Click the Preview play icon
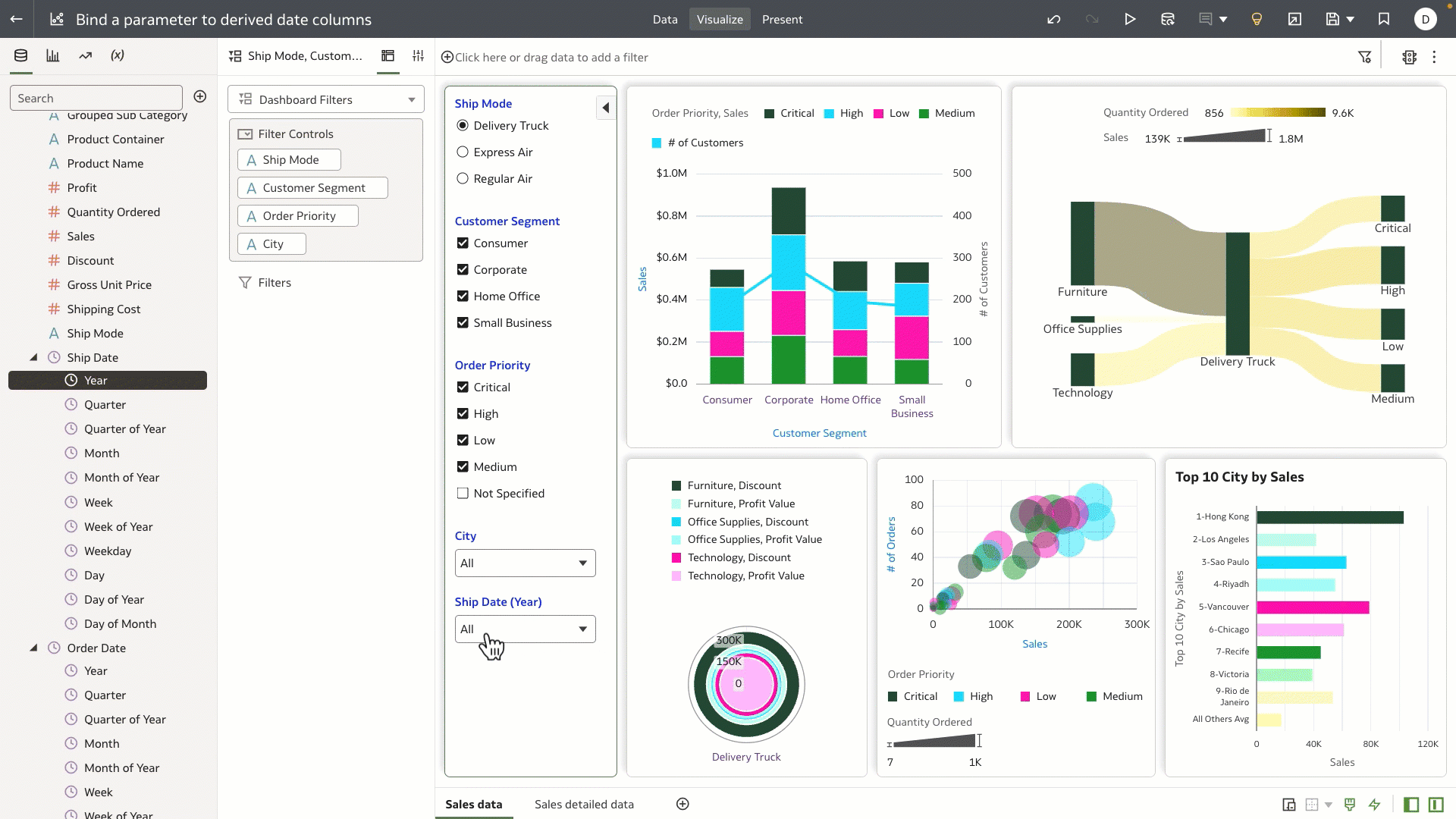The width and height of the screenshot is (1456, 819). (1130, 19)
